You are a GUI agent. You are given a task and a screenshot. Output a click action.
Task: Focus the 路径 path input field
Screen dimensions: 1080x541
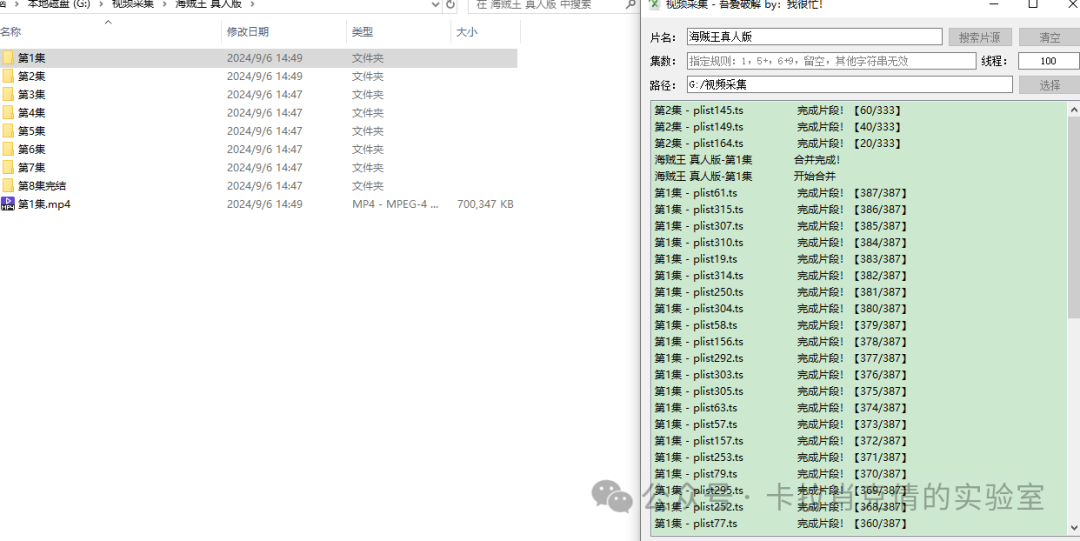tap(849, 85)
